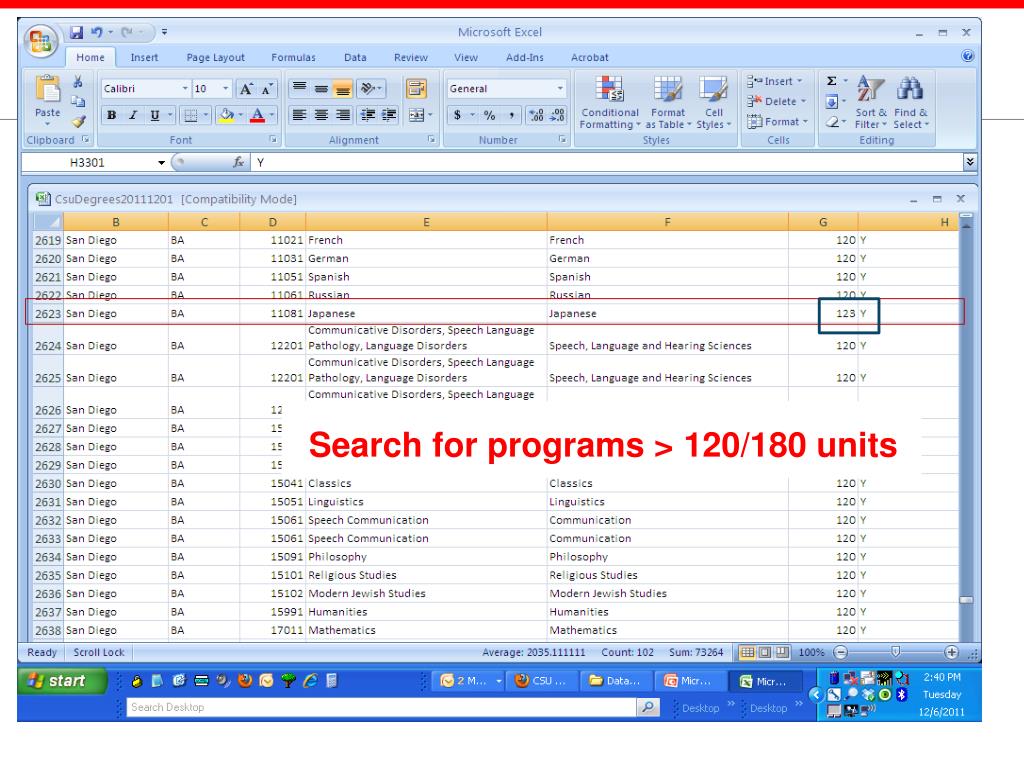Viewport: 1024px width, 768px height.
Task: Decrease decimal places
Action: point(557,115)
